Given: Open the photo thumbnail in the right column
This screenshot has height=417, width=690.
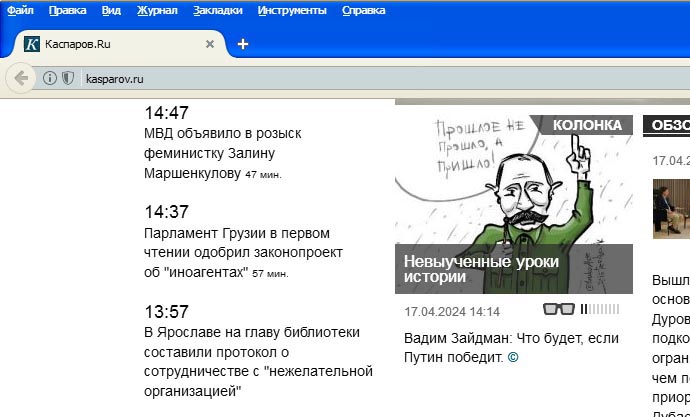Looking at the screenshot, I should coord(671,208).
